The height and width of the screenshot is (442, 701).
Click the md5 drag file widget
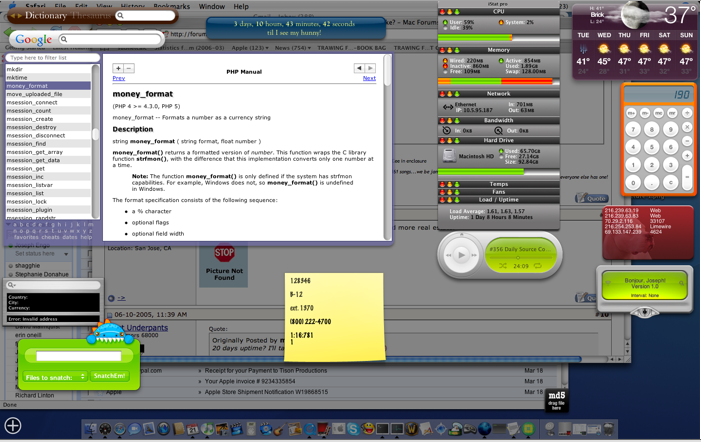pos(557,400)
